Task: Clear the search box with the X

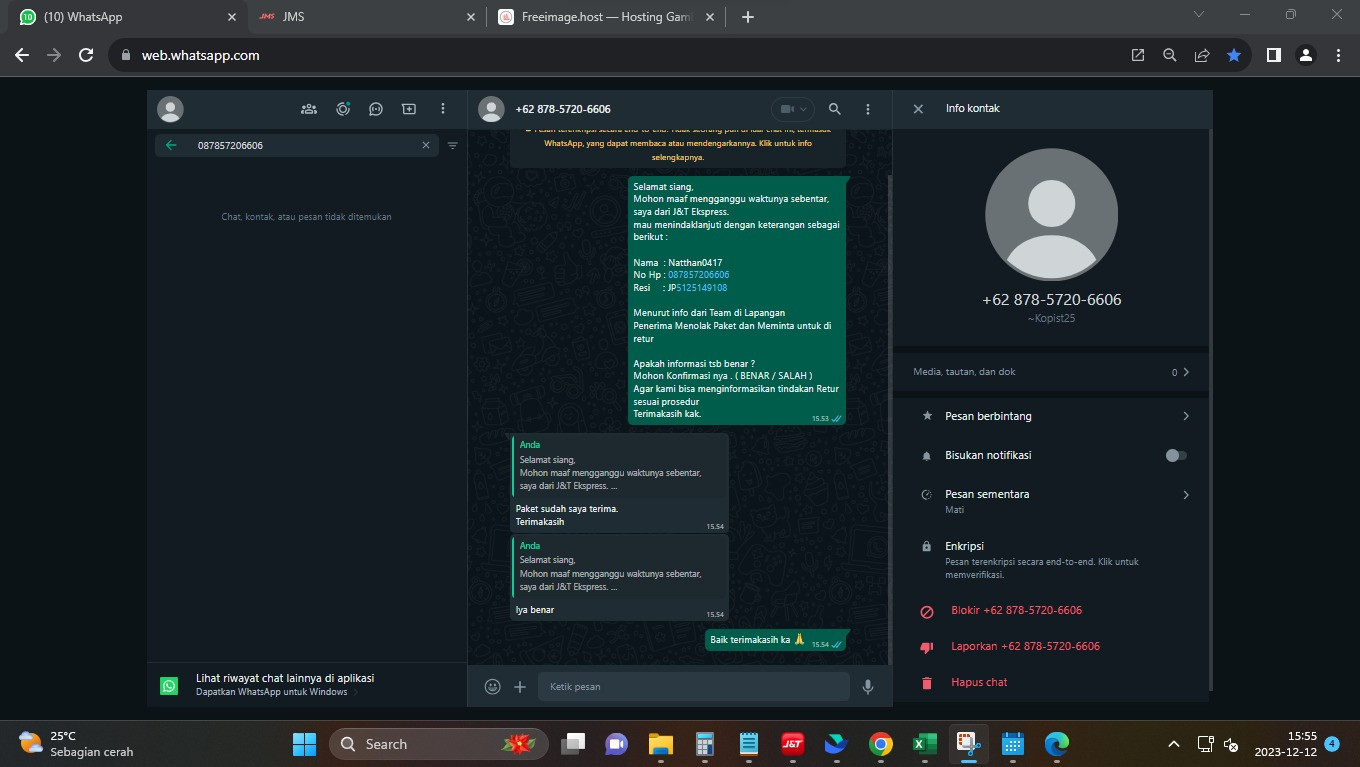Action: pyautogui.click(x=426, y=145)
